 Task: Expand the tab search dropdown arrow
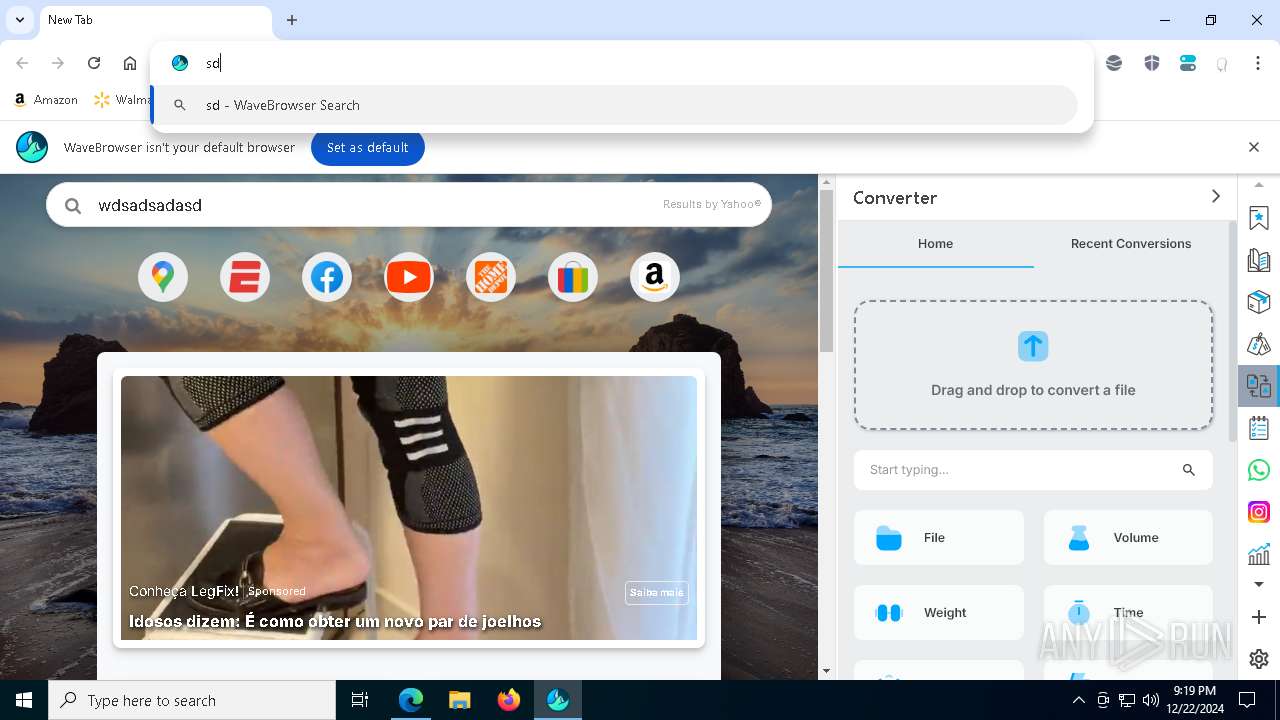pyautogui.click(x=19, y=20)
